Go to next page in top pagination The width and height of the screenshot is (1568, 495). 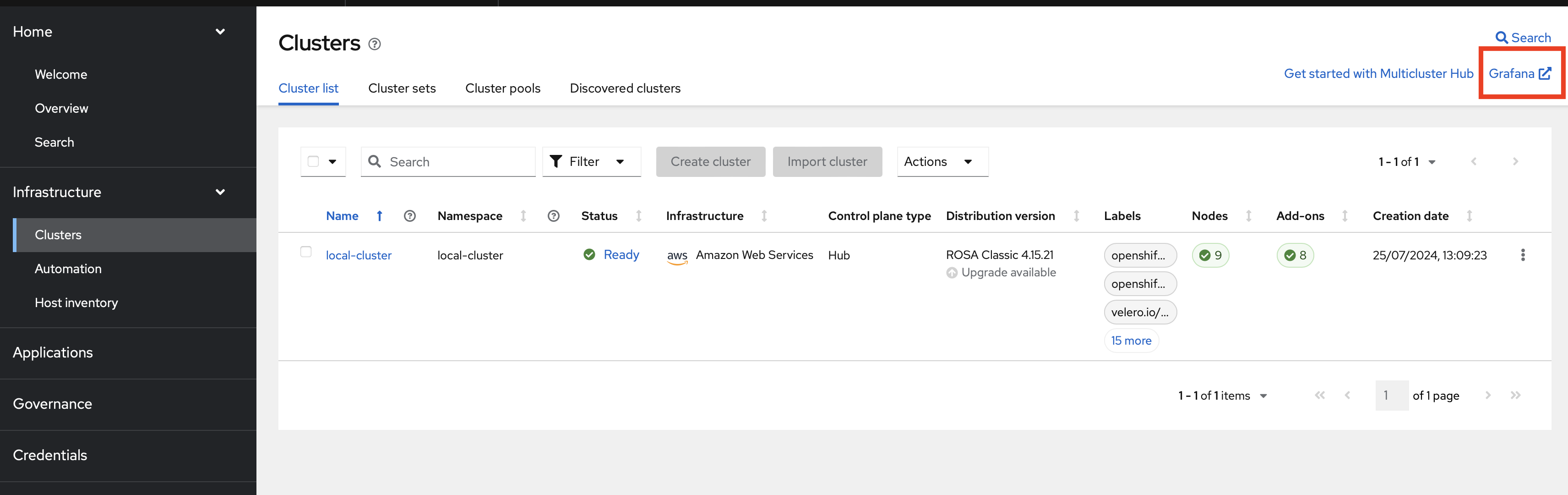click(1515, 162)
